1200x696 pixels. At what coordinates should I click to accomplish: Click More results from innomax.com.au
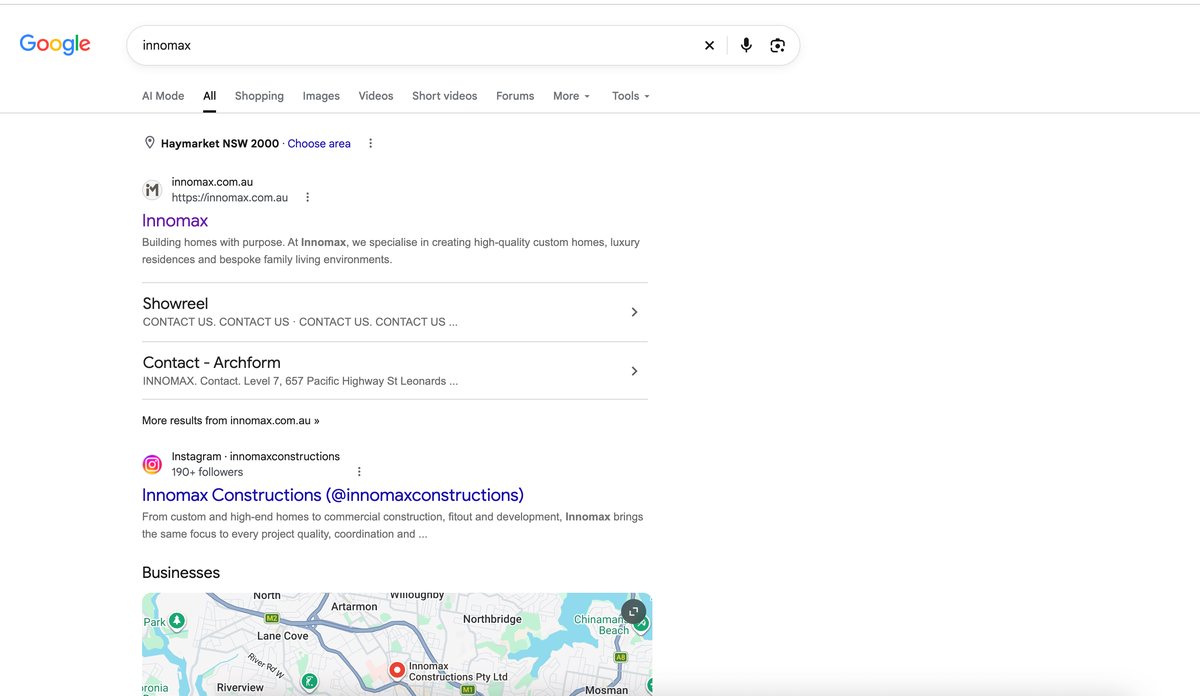click(231, 421)
